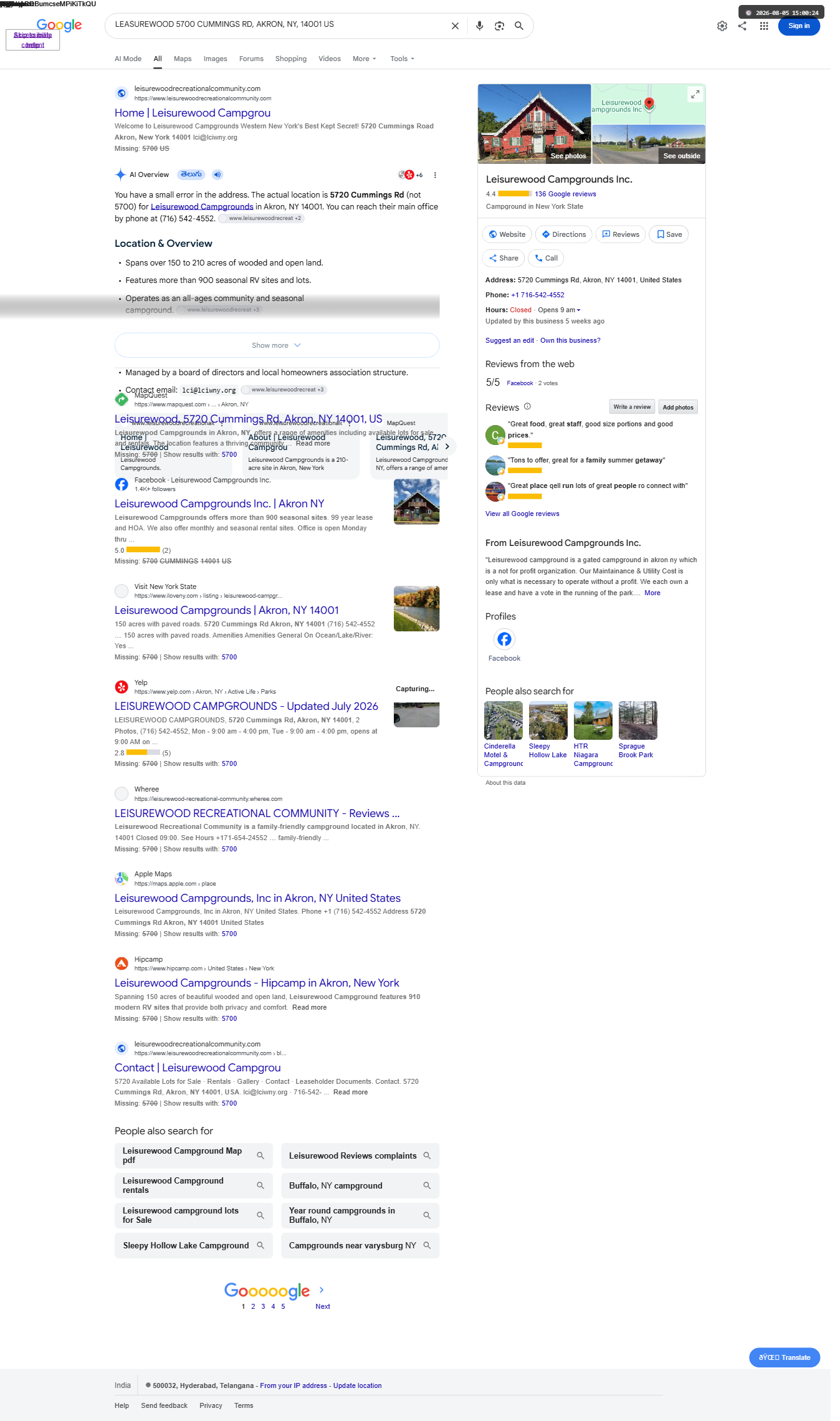Switch to the Maps tab
This screenshot has height=1421, width=840.
183,59
